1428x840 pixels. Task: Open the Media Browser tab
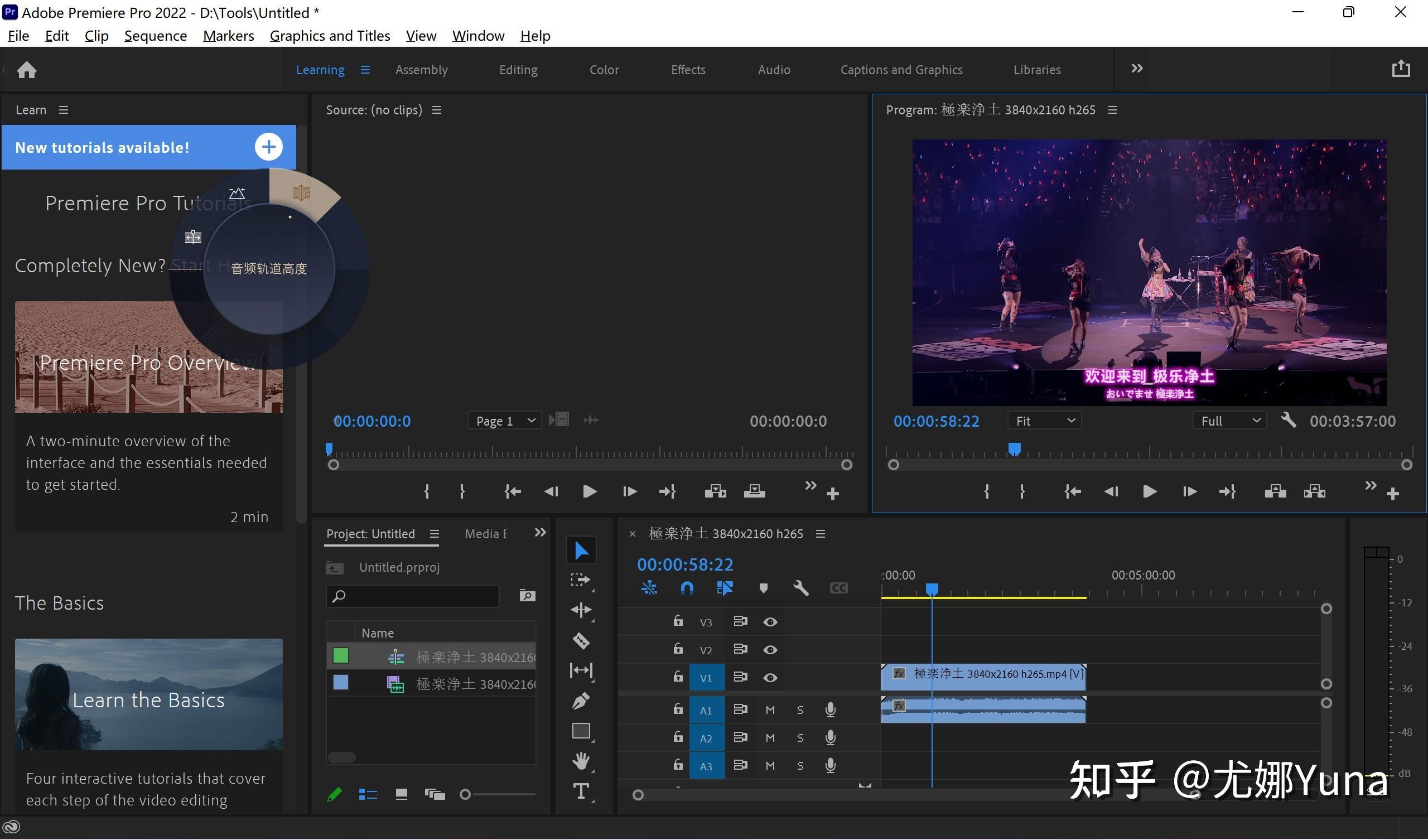486,534
